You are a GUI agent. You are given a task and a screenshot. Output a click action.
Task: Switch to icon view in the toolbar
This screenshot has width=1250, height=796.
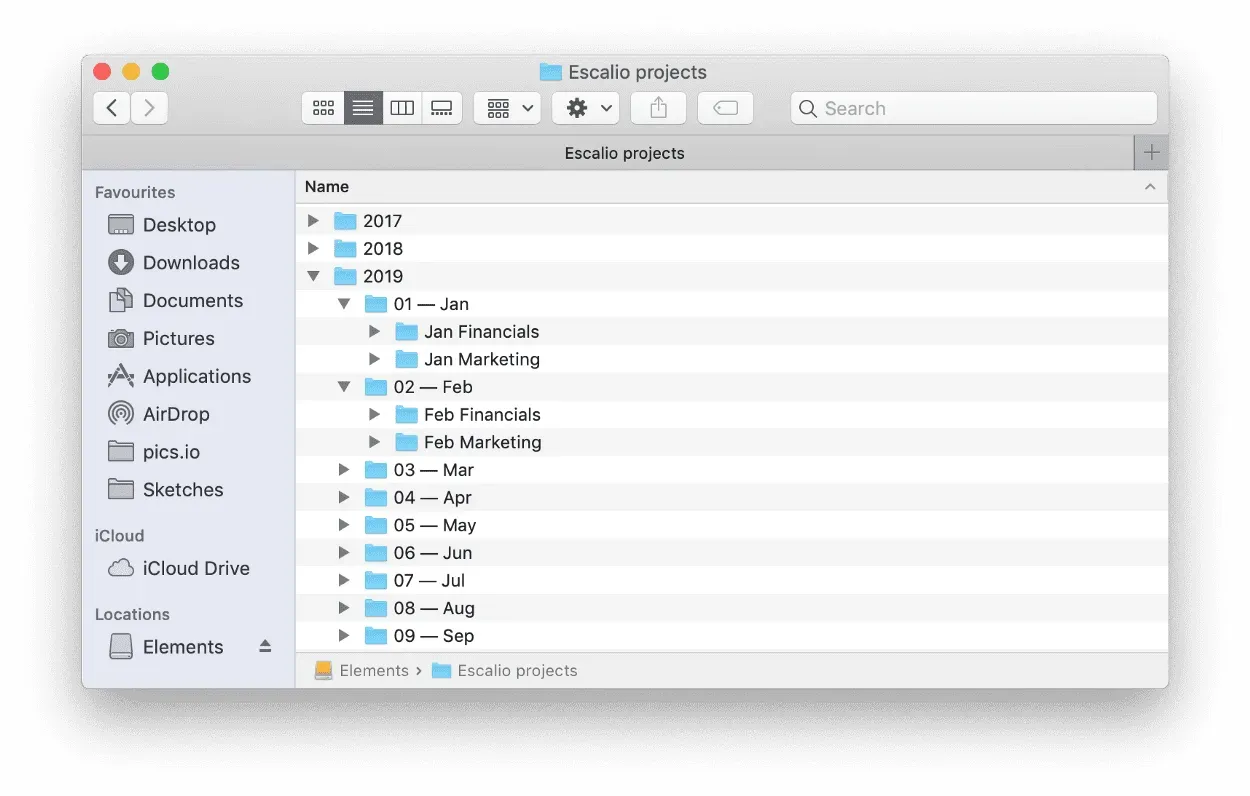pos(322,107)
